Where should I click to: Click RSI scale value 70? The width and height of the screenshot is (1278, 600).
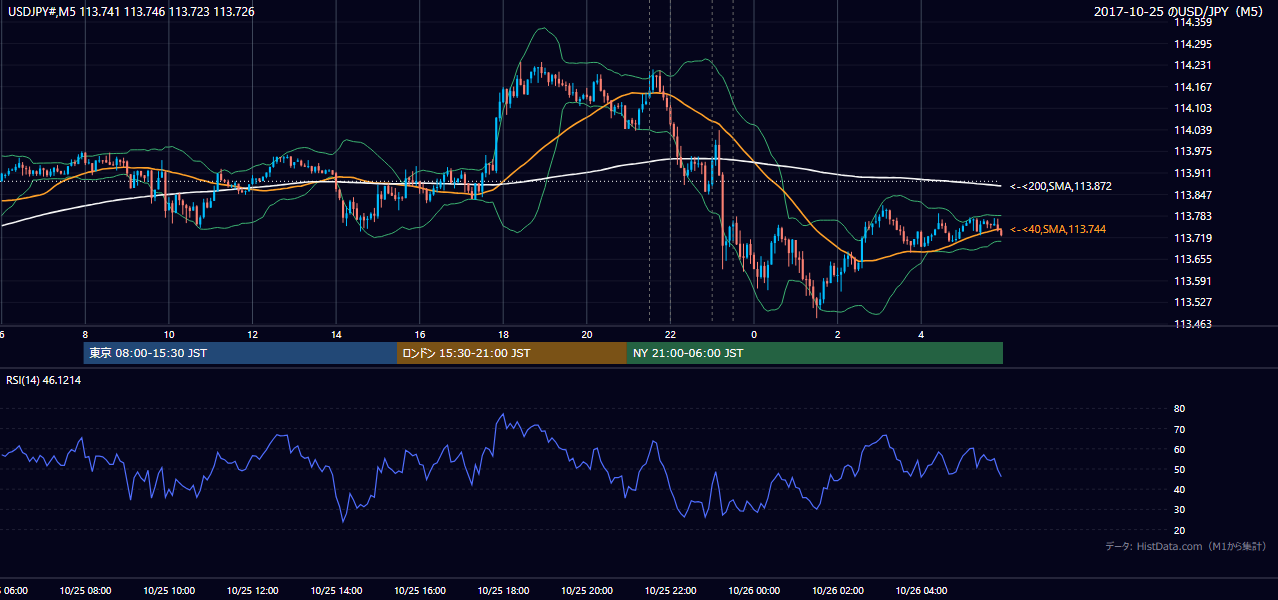click(x=1180, y=429)
